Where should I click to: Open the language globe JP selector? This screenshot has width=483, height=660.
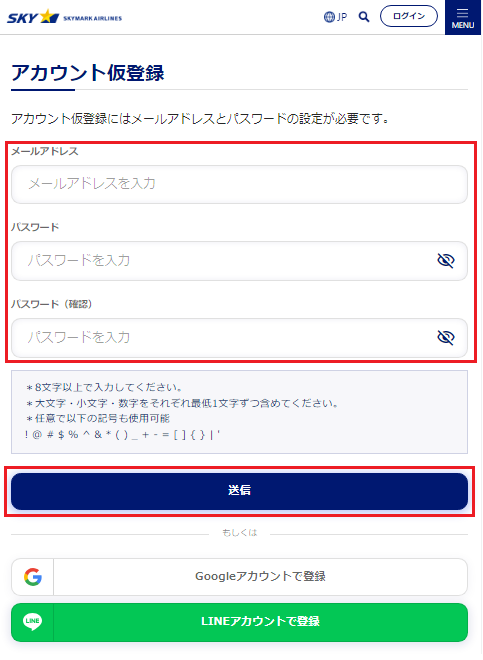335,17
